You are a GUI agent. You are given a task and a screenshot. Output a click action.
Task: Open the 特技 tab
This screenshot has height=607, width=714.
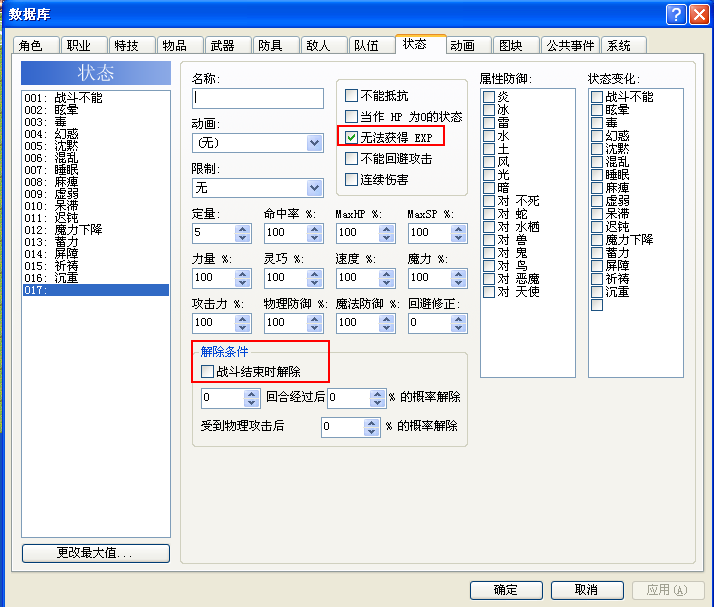click(132, 46)
